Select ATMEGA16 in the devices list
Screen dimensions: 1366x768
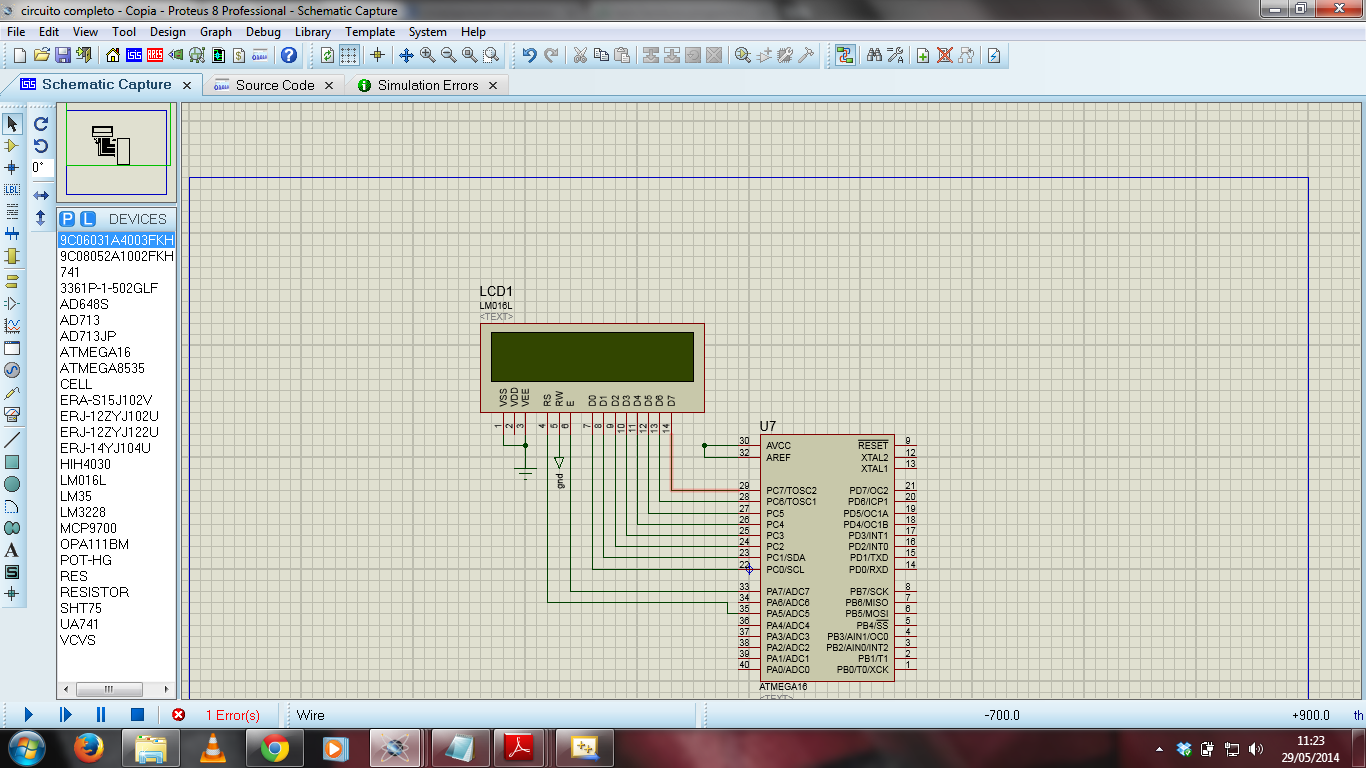[x=95, y=352]
